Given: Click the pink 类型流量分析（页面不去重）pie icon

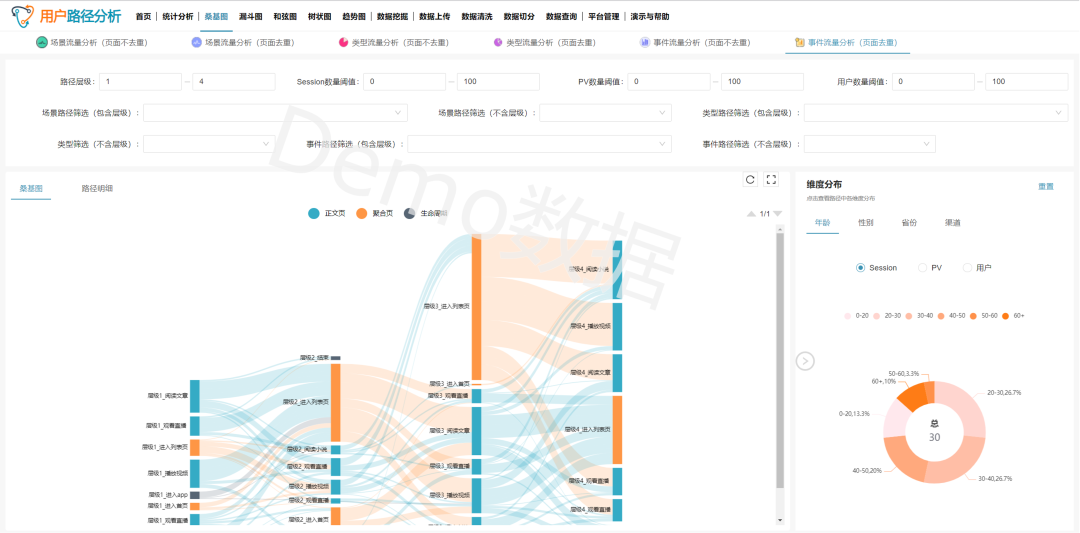Looking at the screenshot, I should point(344,43).
